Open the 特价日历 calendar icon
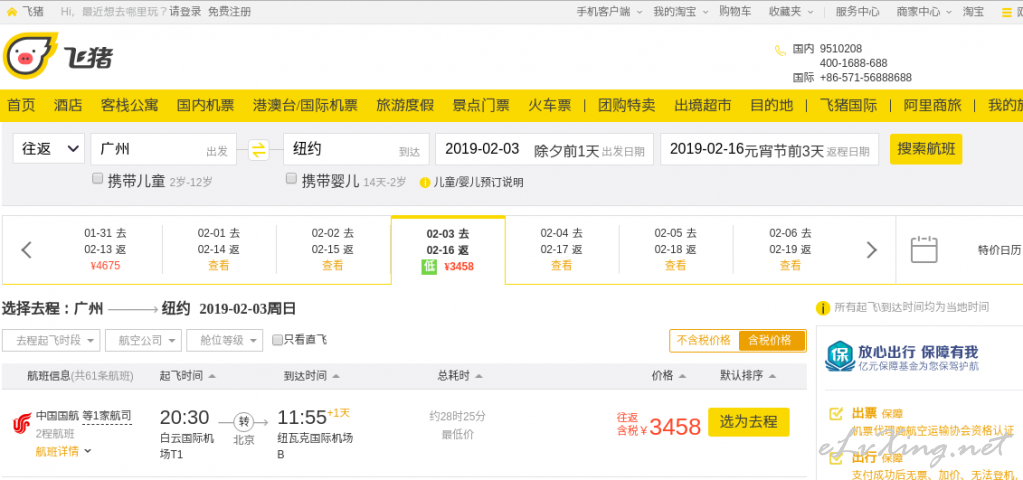Viewport: 1023px width, 480px height. [x=924, y=250]
